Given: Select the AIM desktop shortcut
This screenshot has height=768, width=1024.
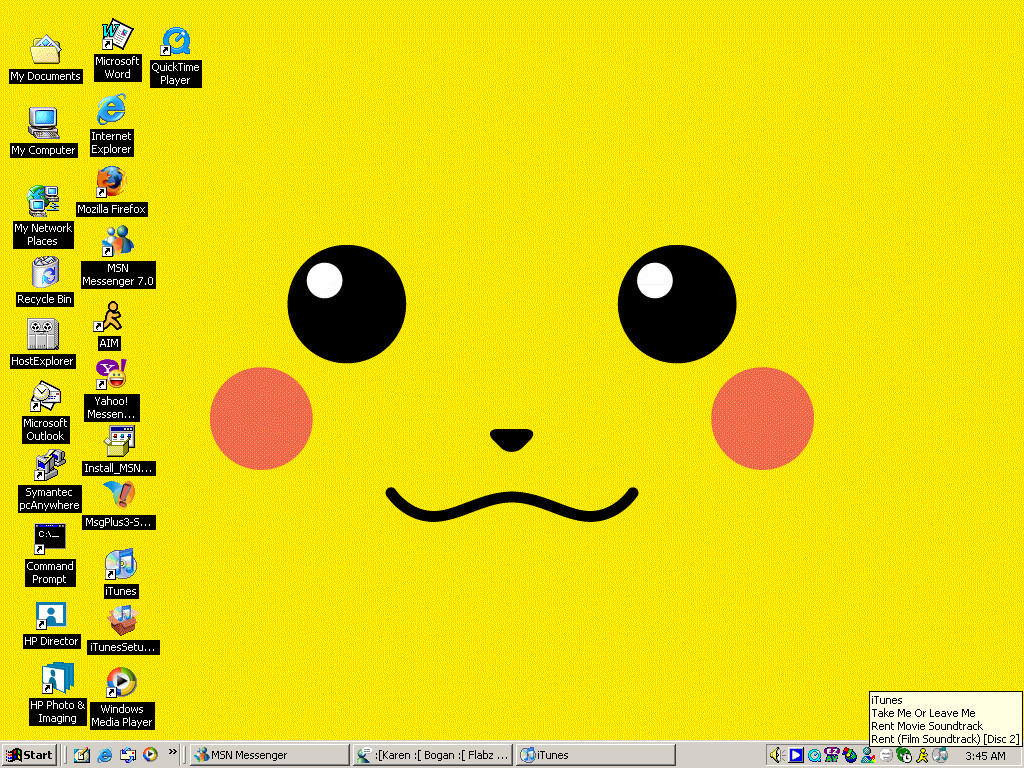Looking at the screenshot, I should click(x=109, y=325).
